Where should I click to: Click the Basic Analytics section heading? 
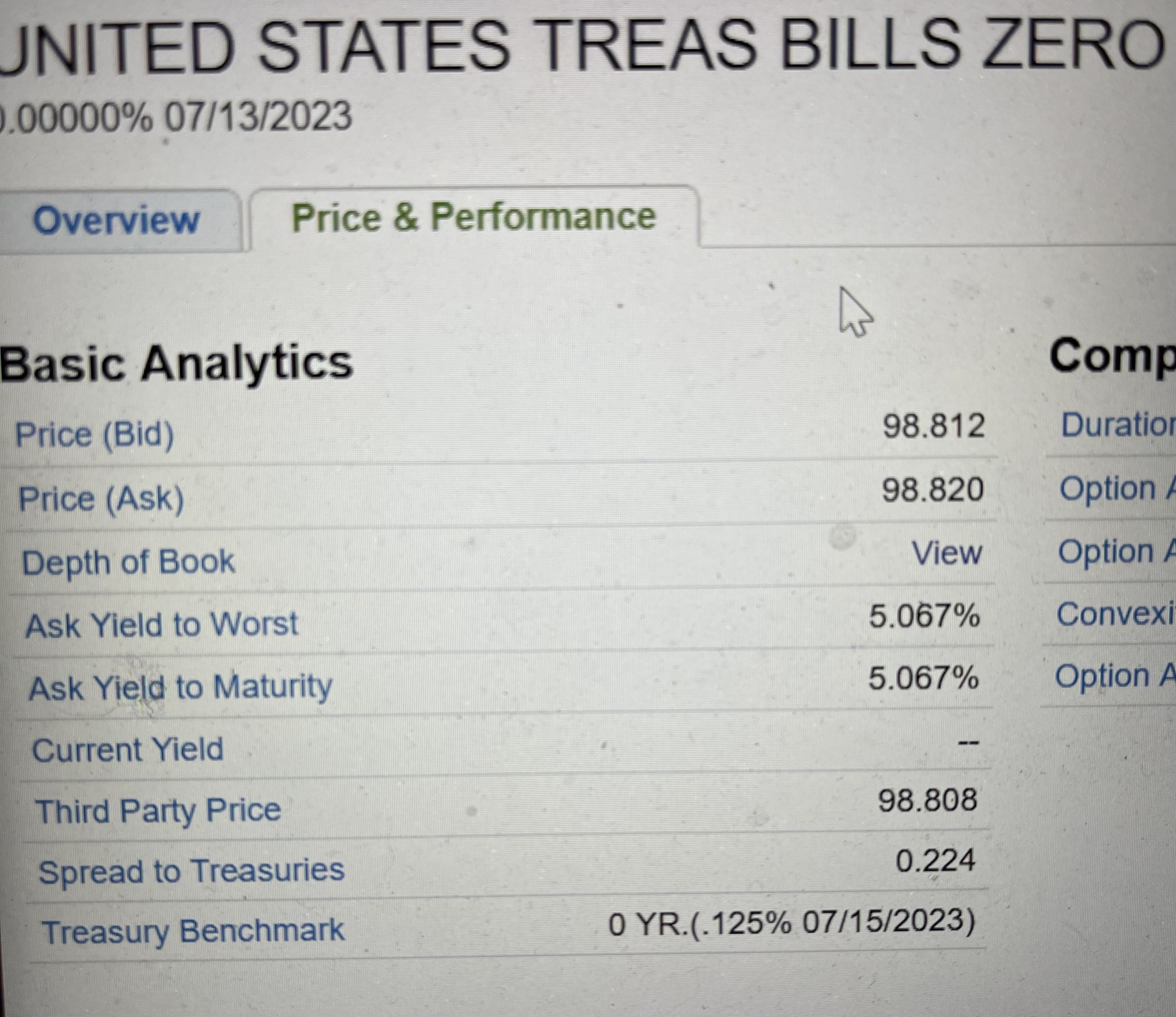click(x=176, y=363)
